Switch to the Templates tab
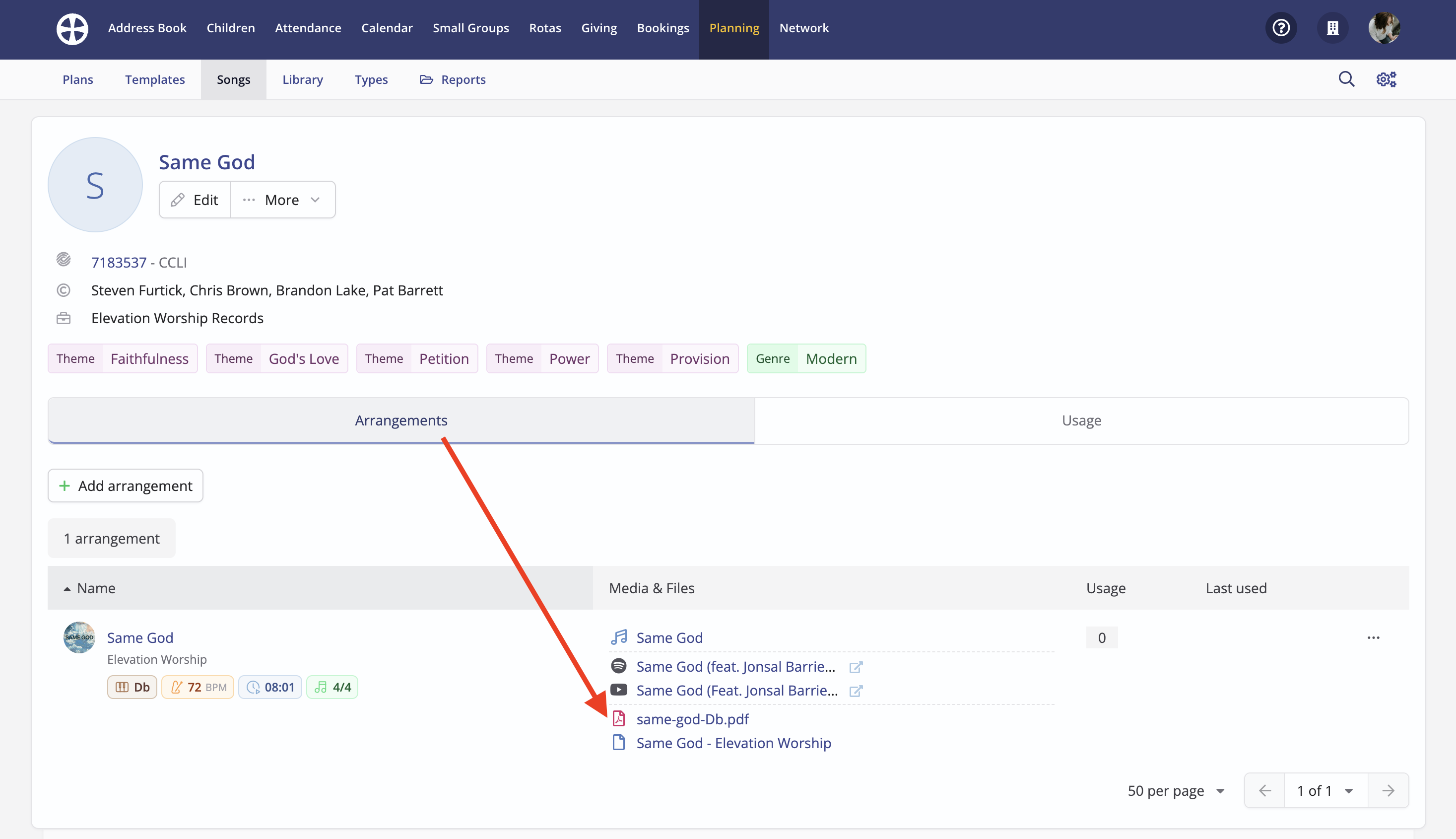The image size is (1456, 839). [155, 79]
